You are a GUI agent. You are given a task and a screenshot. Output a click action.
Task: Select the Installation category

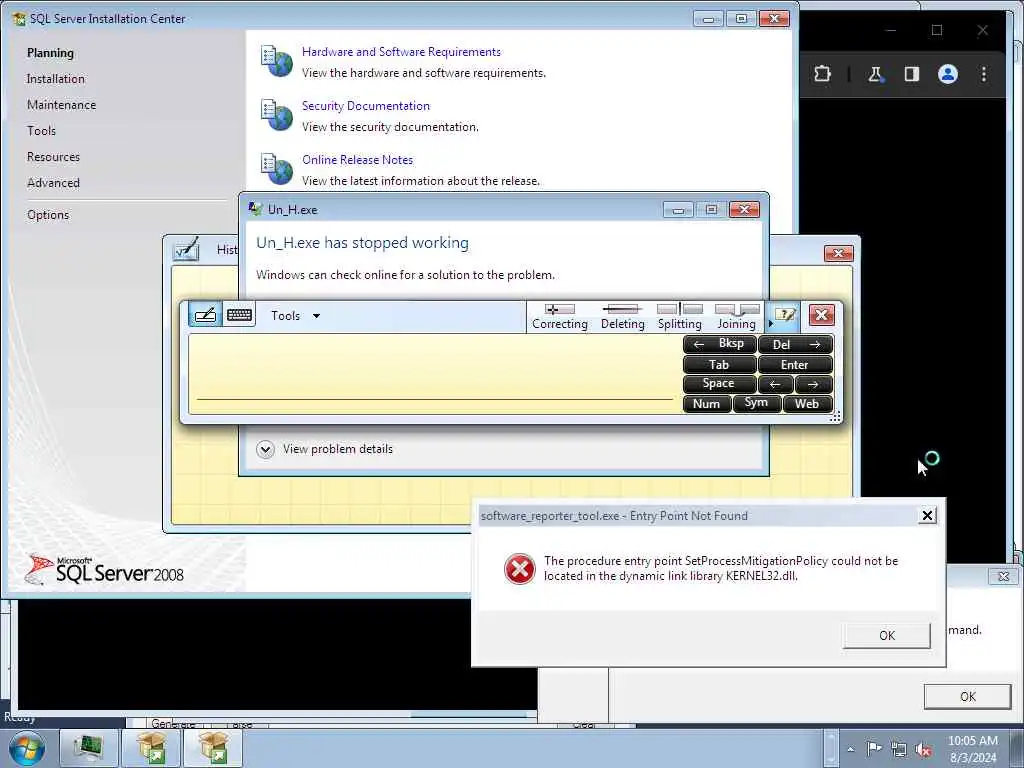tap(56, 79)
